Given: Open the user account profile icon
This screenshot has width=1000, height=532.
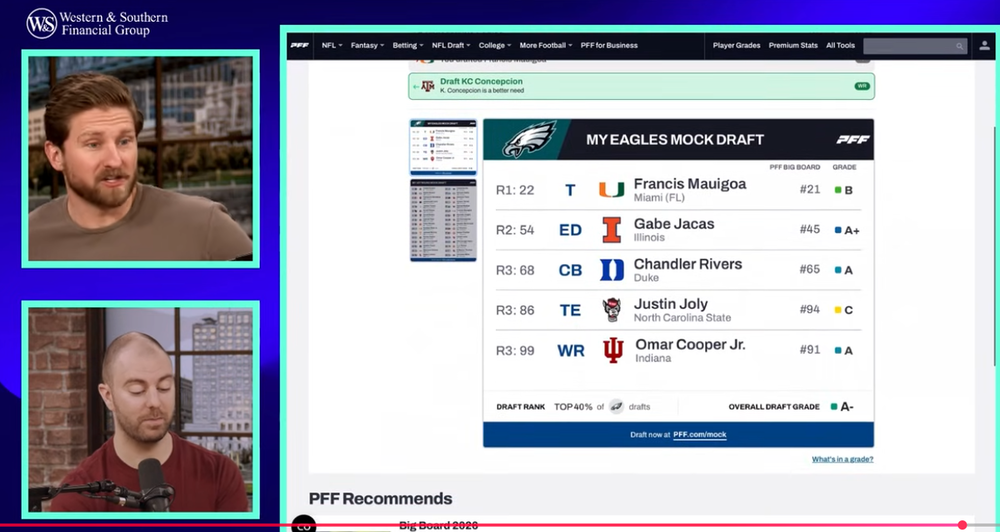Looking at the screenshot, I should [x=984, y=45].
